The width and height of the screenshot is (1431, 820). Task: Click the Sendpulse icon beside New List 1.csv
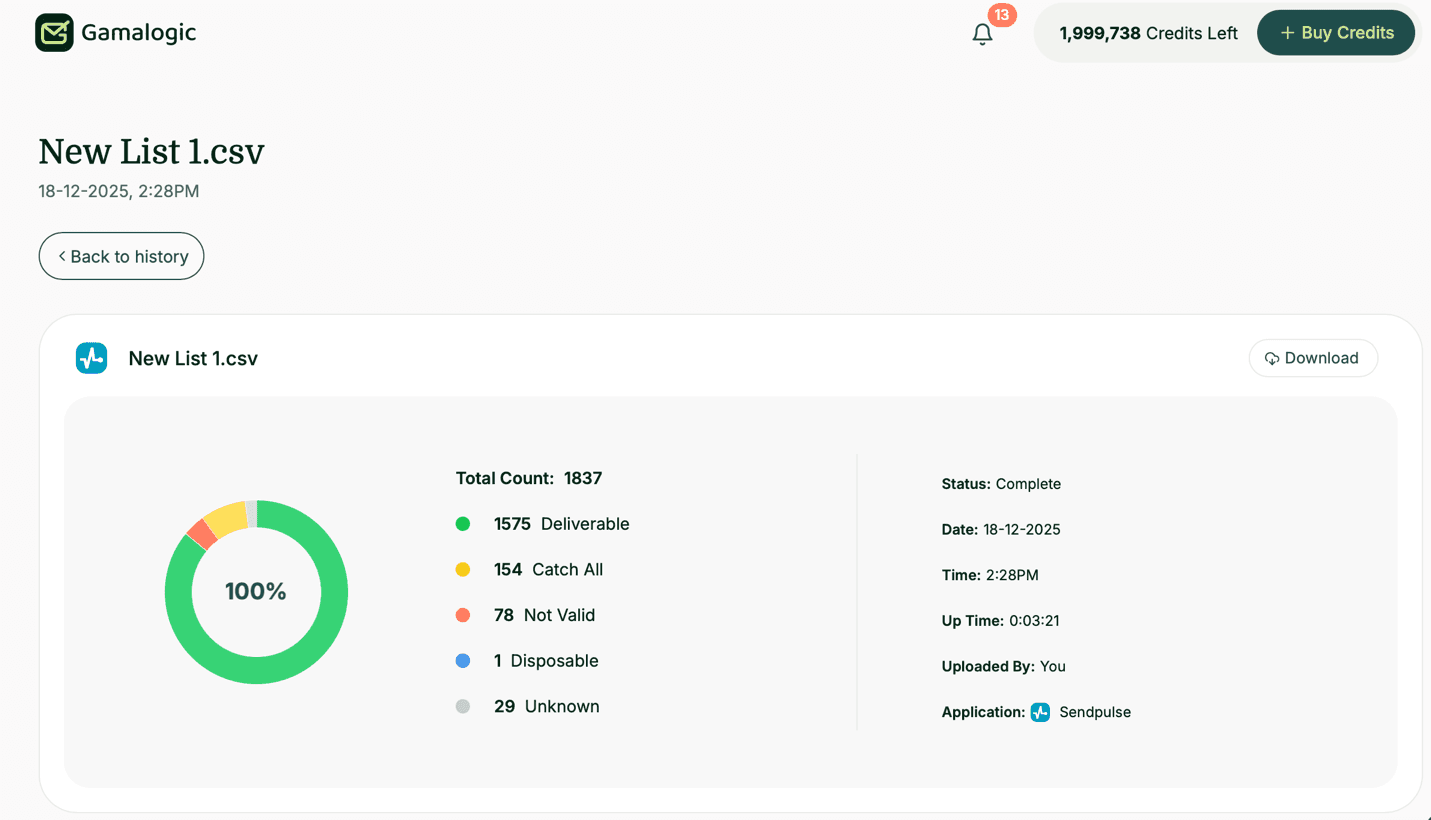91,357
